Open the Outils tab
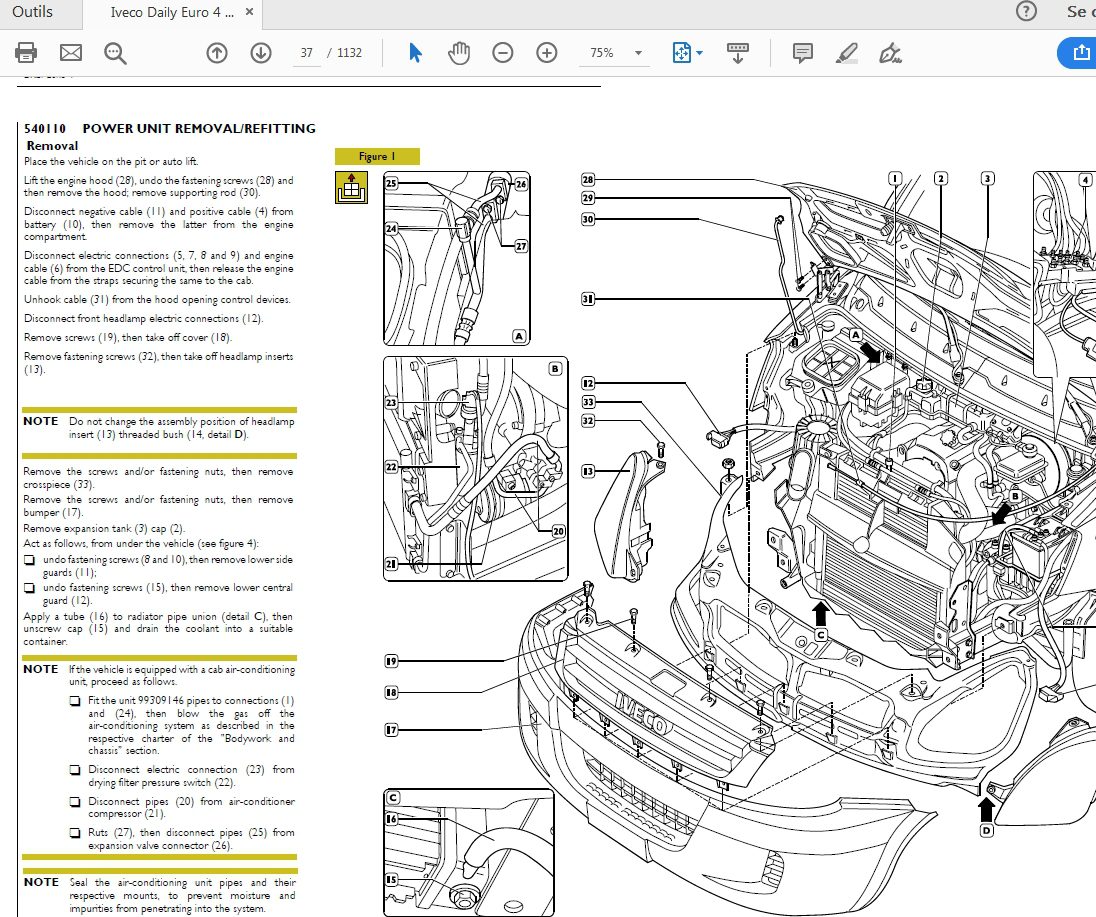Viewport: 1096px width, 917px height. click(x=32, y=12)
